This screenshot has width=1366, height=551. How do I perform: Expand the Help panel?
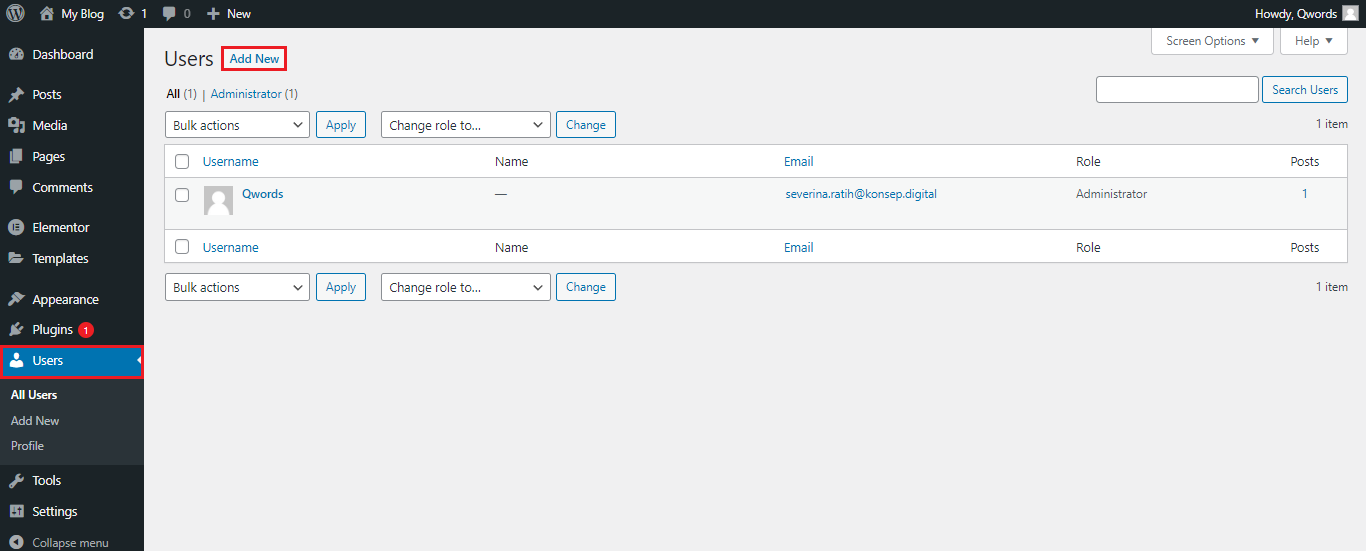pyautogui.click(x=1314, y=41)
